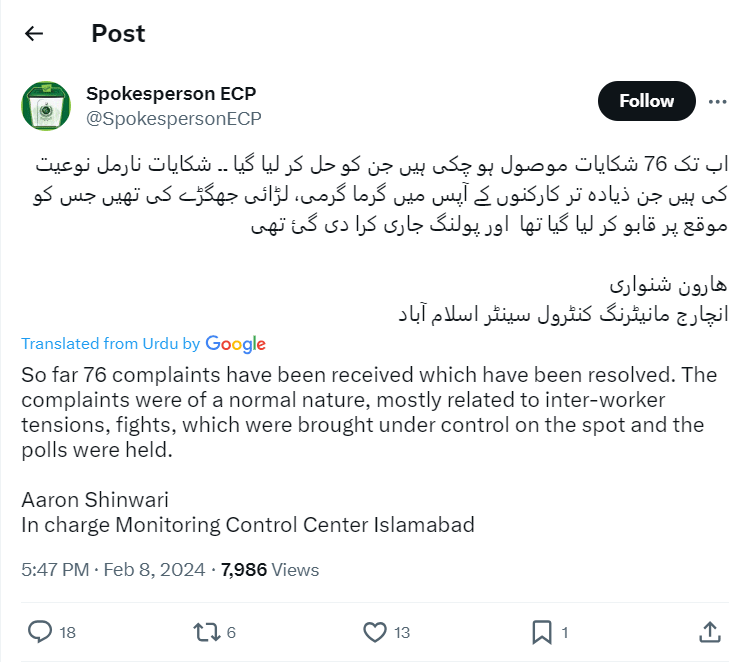Click the 7,986 Views count
This screenshot has width=746, height=662.
point(269,570)
